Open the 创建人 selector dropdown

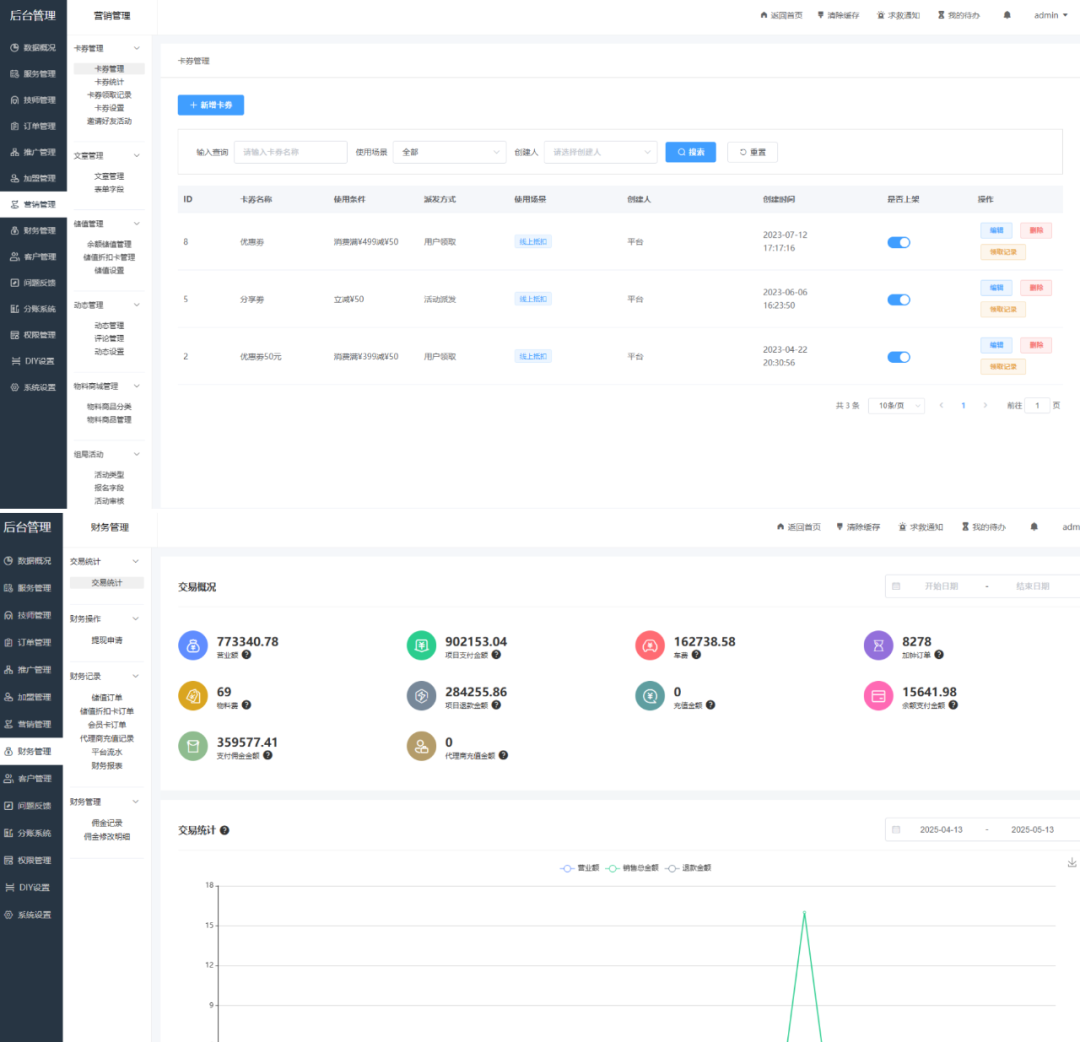[600, 152]
